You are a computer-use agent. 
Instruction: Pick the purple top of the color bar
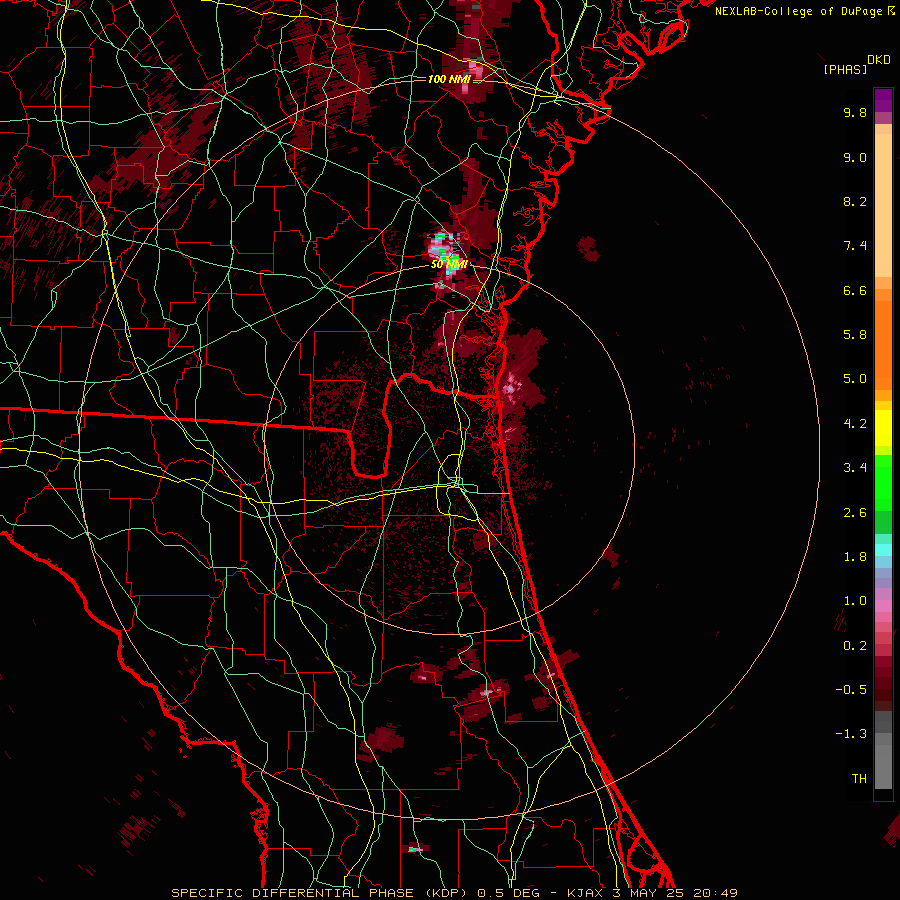coord(883,100)
